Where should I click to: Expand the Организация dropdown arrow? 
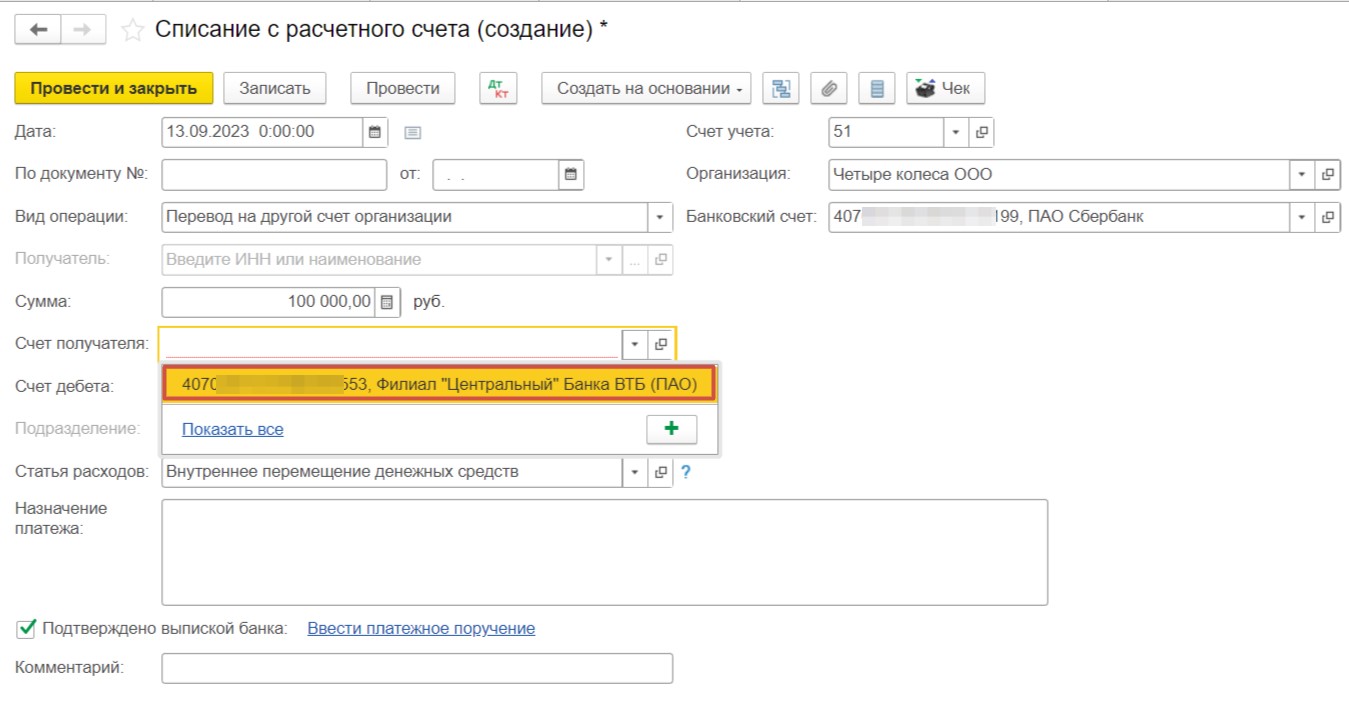pyautogui.click(x=1302, y=174)
